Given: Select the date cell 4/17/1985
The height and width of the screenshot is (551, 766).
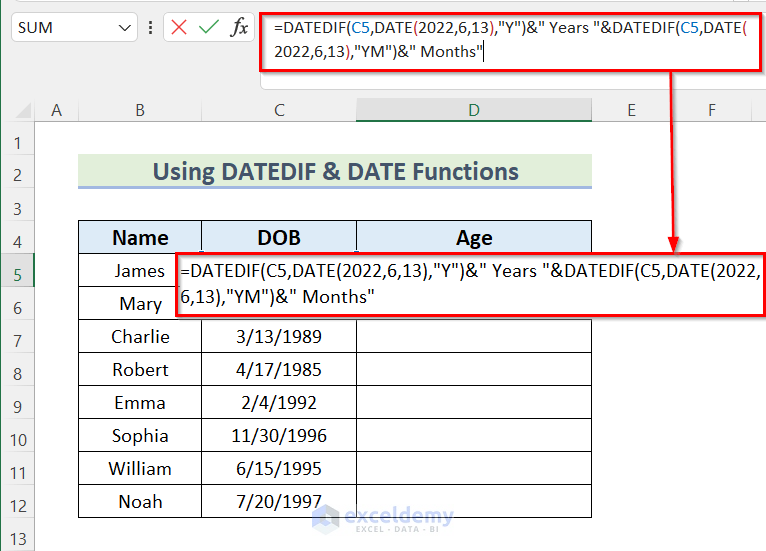Looking at the screenshot, I should 279,370.
